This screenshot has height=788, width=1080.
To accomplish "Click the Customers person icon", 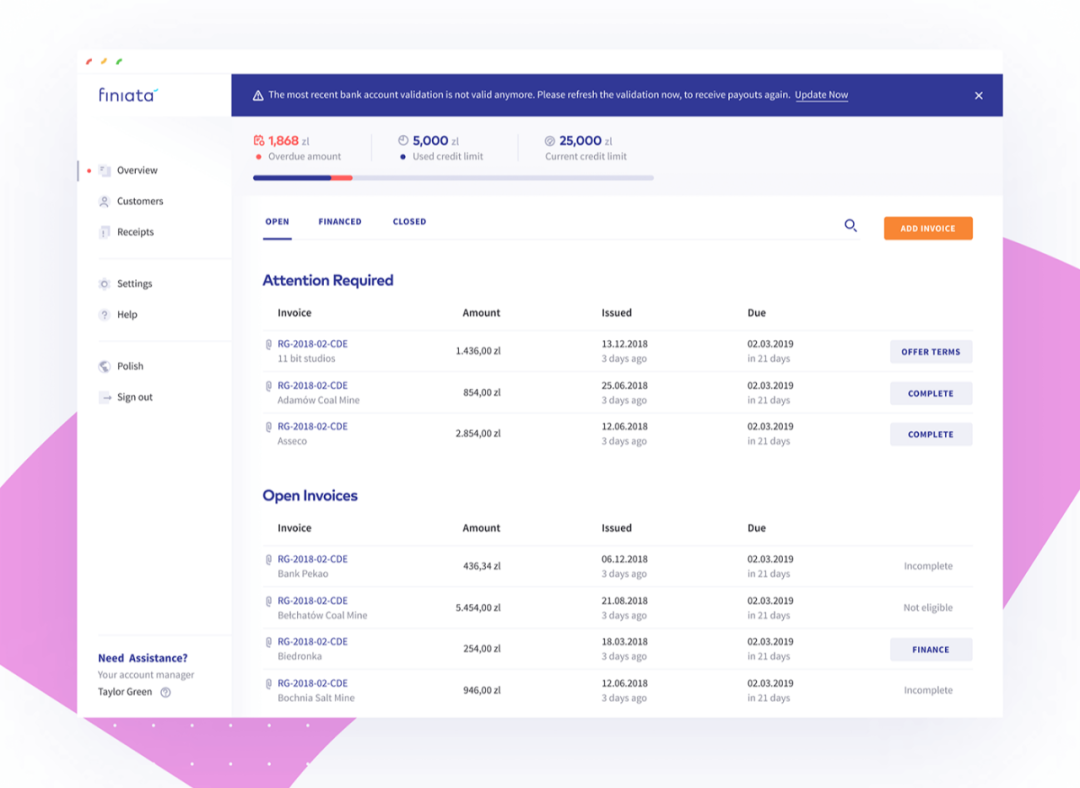I will 104,201.
